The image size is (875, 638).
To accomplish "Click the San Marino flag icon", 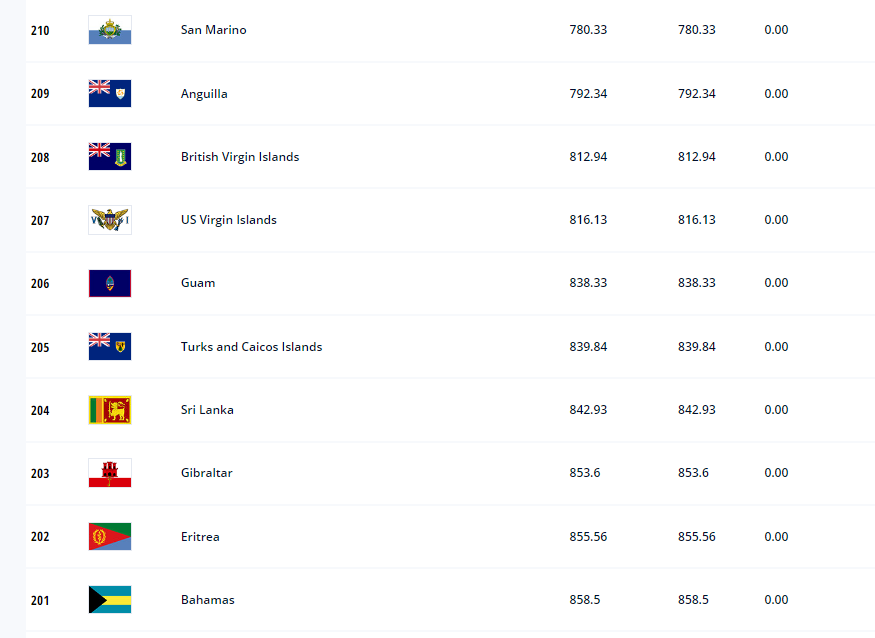I will coord(110,30).
